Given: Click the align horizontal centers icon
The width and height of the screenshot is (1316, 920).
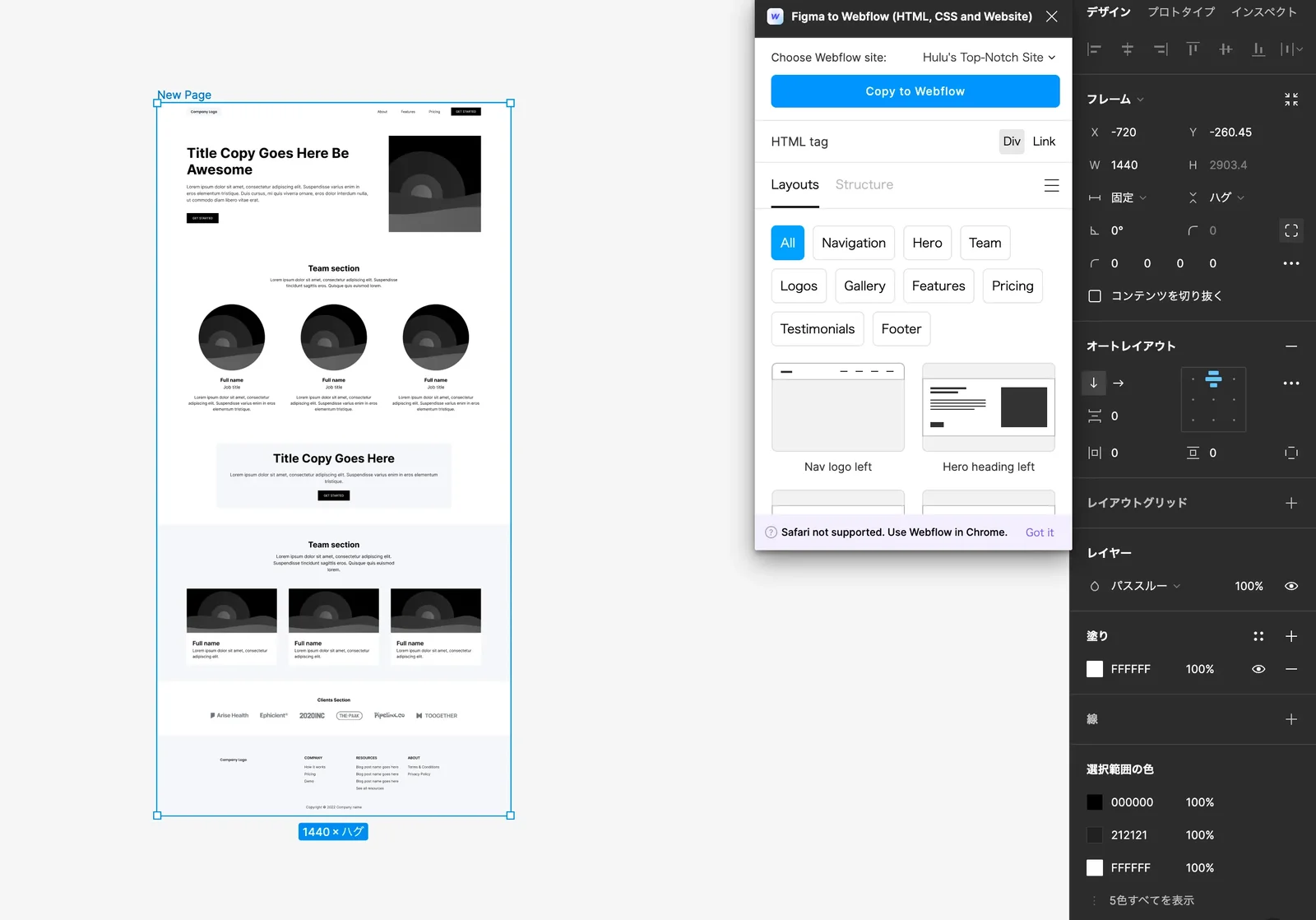Looking at the screenshot, I should point(1127,49).
